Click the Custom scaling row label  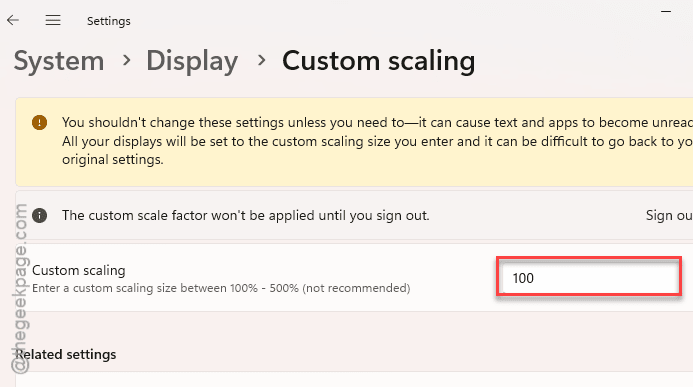79,270
